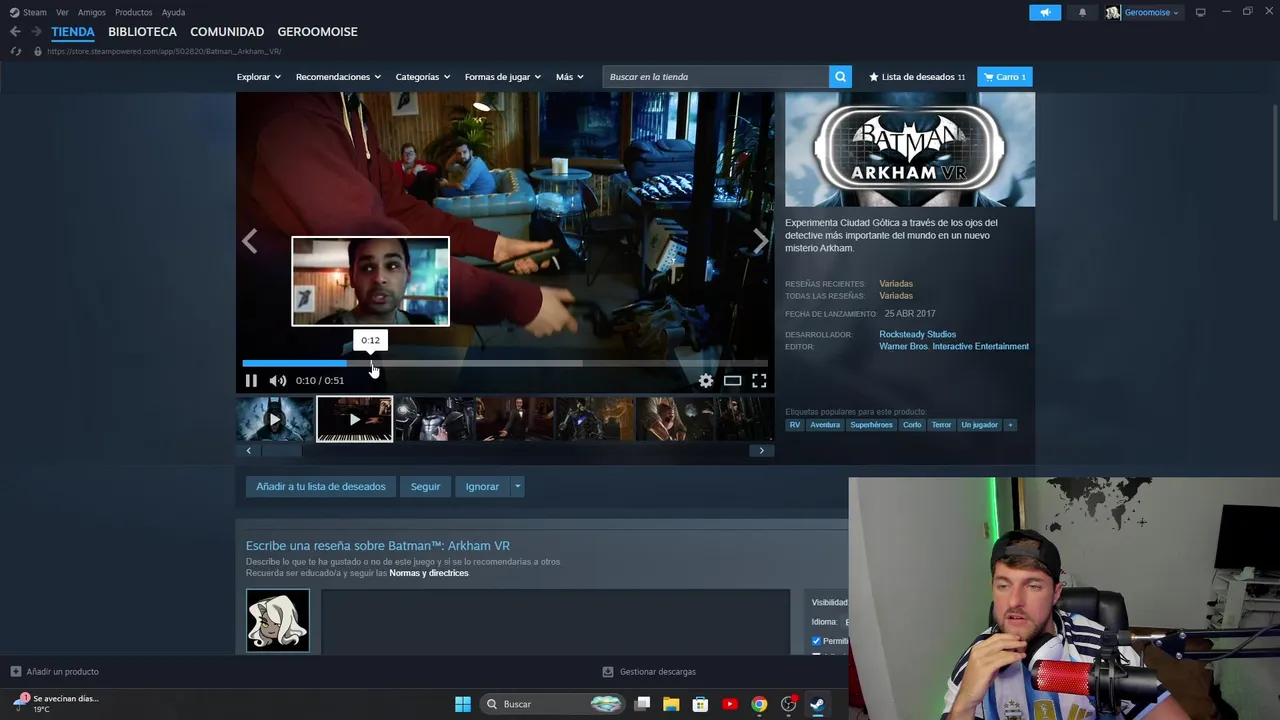Switch to the BIBLIOTECA tab
1280x720 pixels.
pyautogui.click(x=142, y=32)
